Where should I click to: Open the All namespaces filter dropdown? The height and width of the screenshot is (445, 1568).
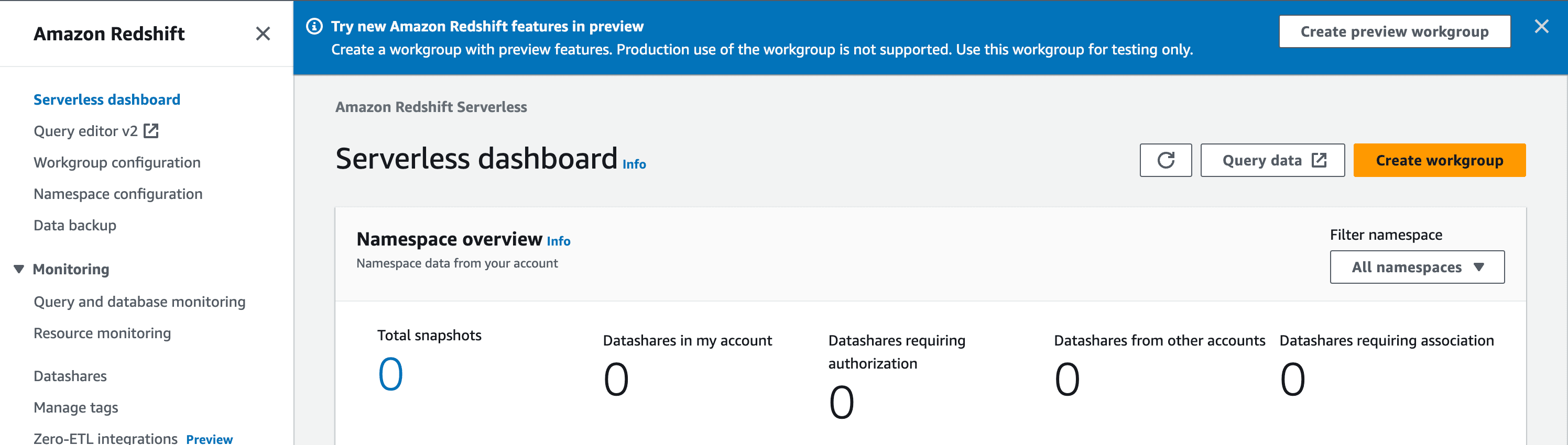pyautogui.click(x=1417, y=267)
